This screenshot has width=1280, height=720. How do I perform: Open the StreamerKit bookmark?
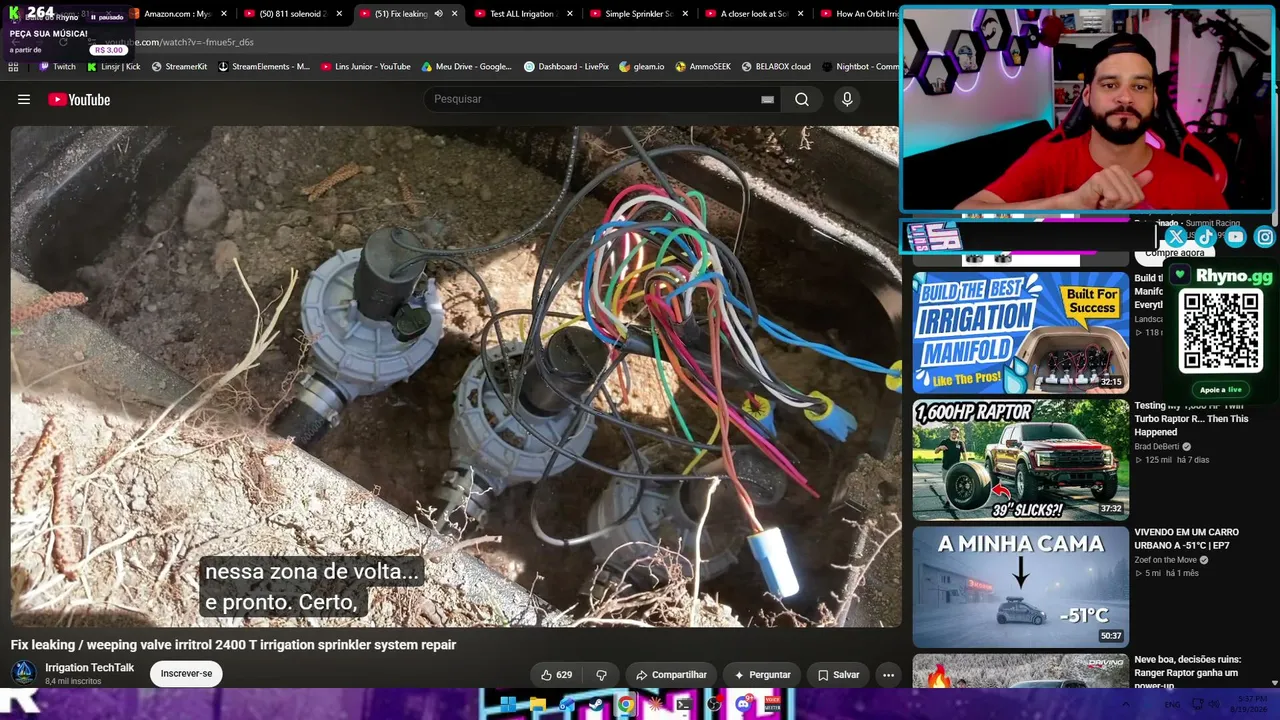pos(179,67)
